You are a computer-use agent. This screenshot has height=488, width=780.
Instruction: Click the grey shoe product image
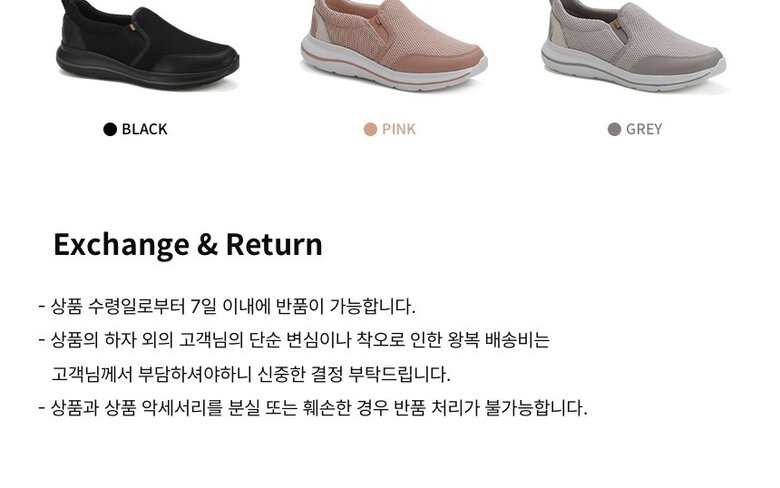pos(633,46)
